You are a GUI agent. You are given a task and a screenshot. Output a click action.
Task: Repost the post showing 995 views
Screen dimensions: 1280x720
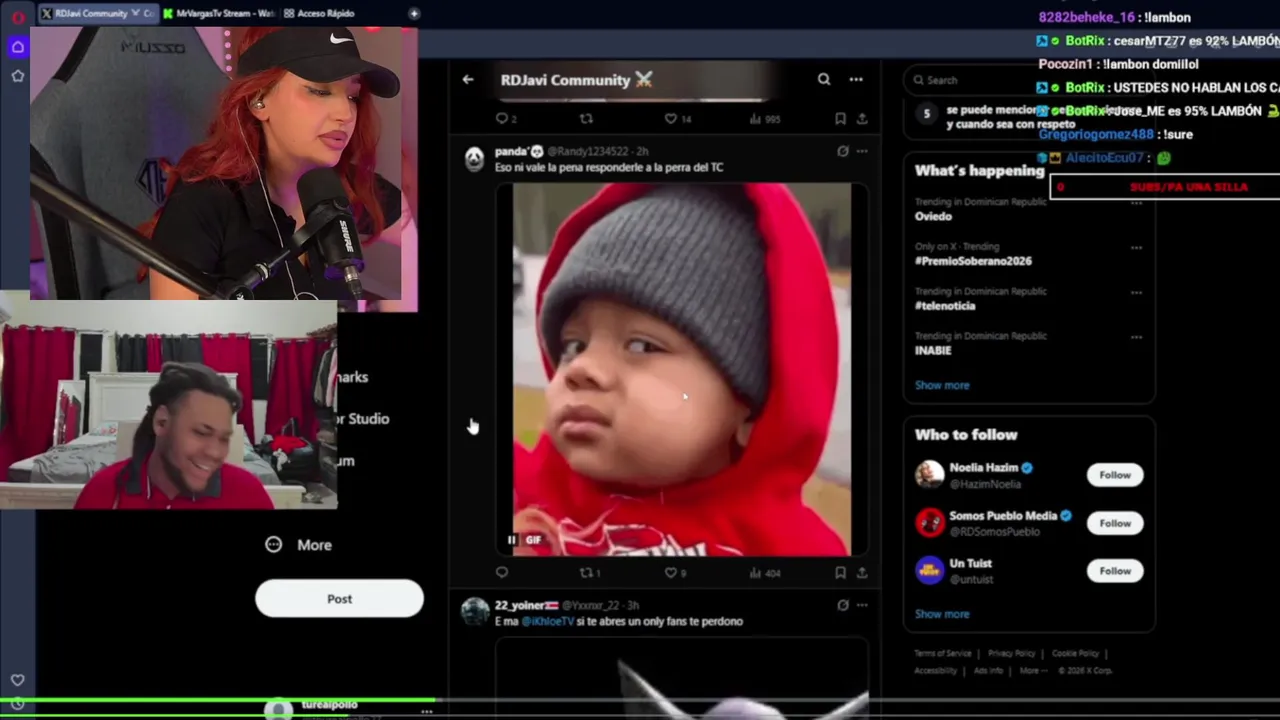click(586, 118)
